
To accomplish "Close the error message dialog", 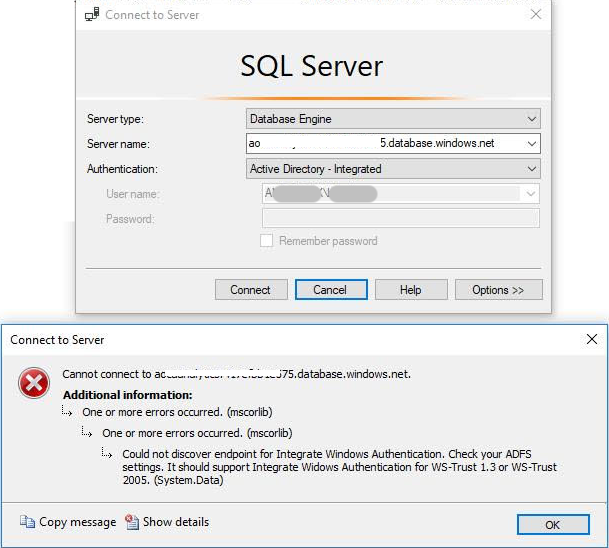I will pos(592,339).
